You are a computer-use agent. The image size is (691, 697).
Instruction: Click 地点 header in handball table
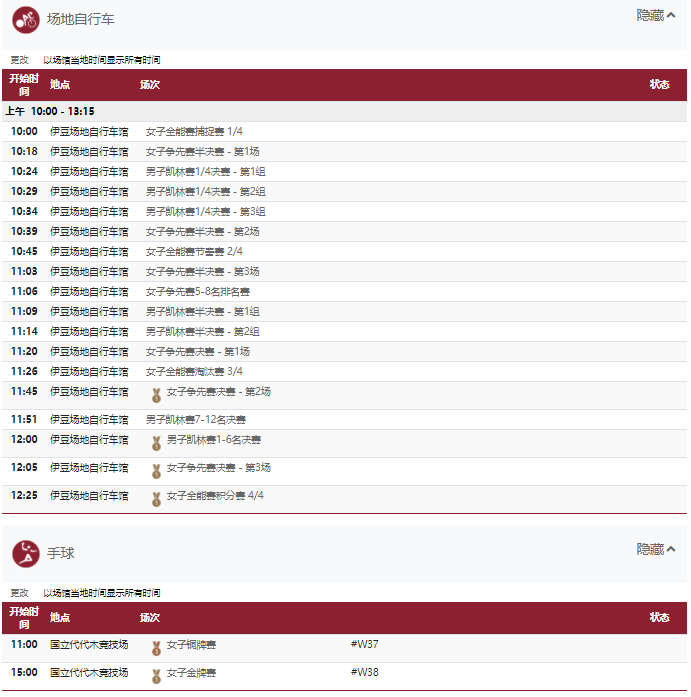click(60, 617)
